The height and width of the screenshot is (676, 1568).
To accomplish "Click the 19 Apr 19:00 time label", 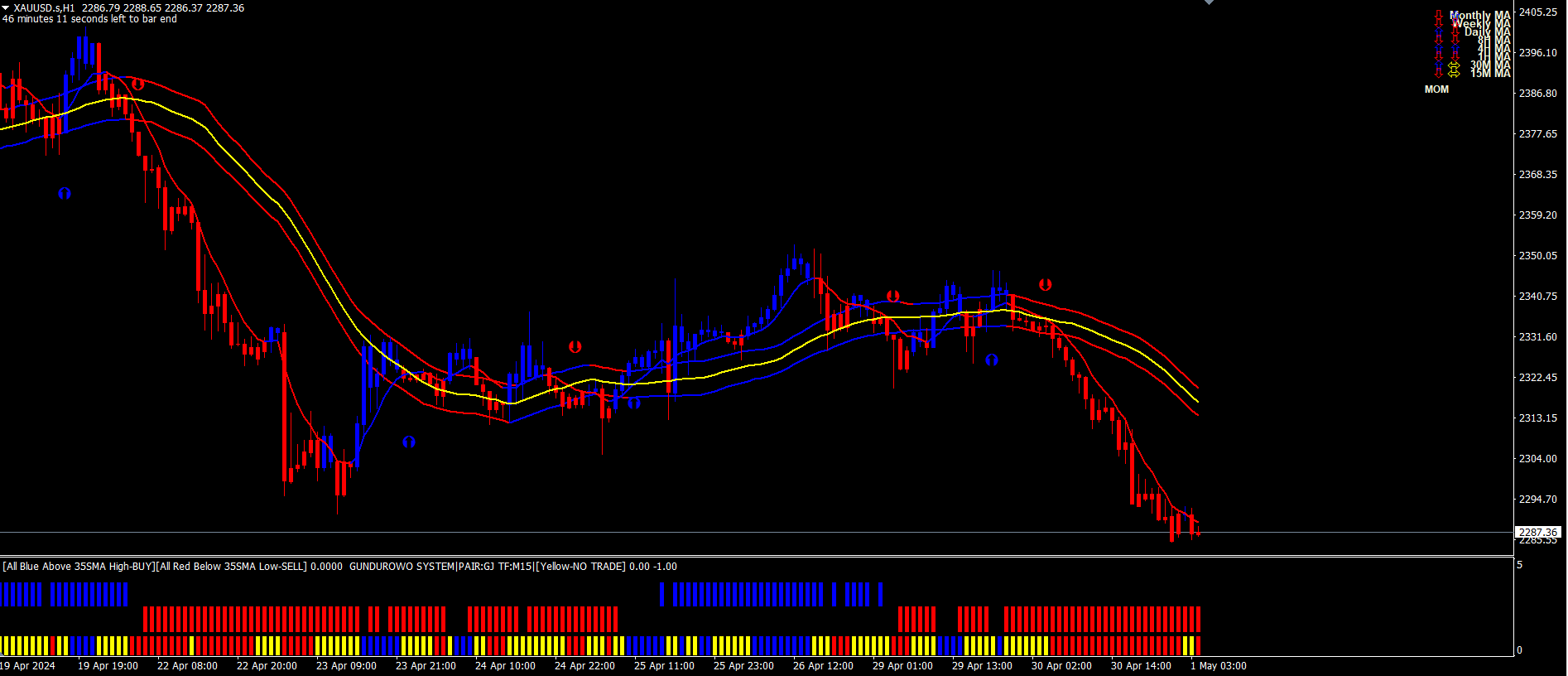I will pyautogui.click(x=108, y=666).
